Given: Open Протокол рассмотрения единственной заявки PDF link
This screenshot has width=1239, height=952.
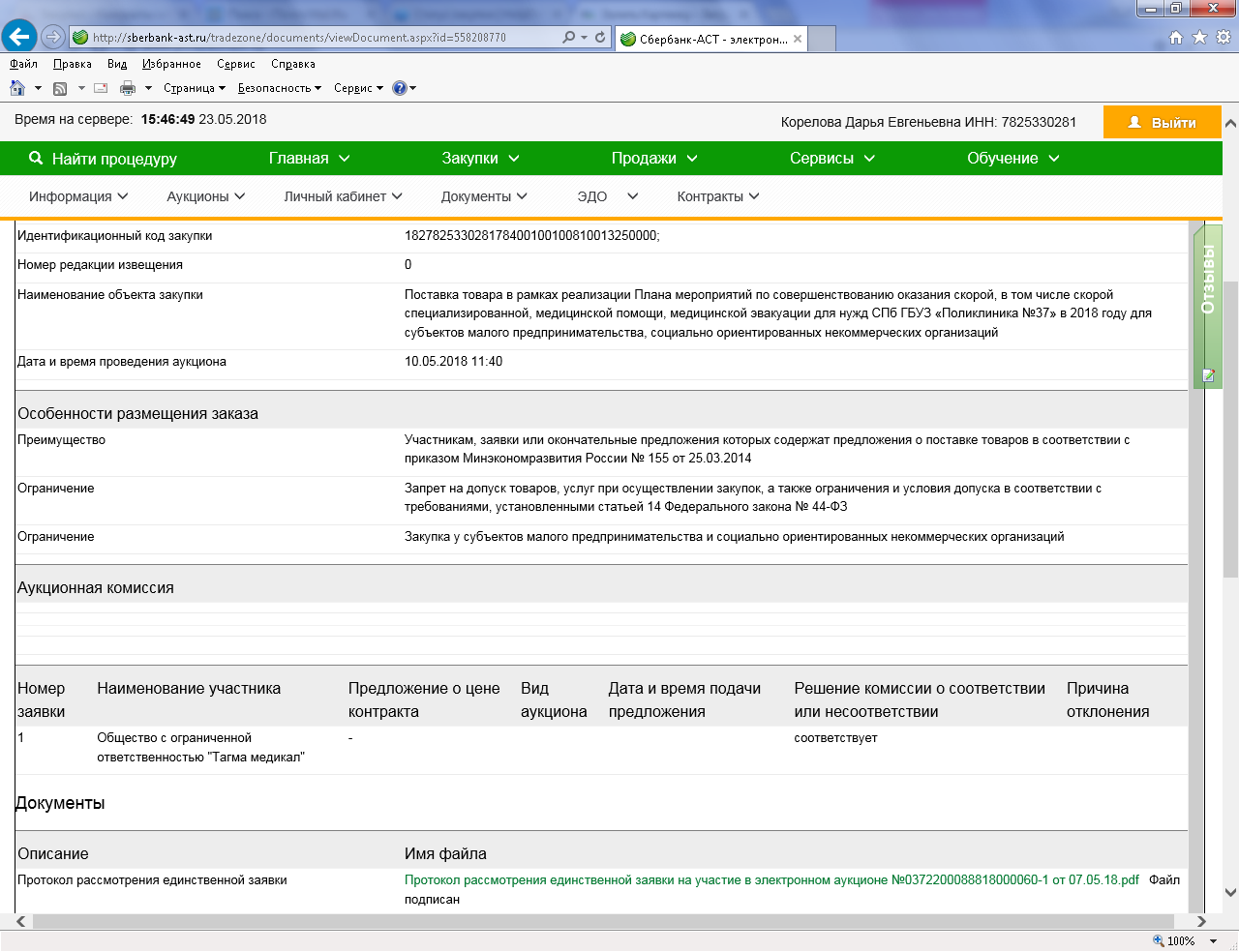Looking at the screenshot, I should point(771,879).
